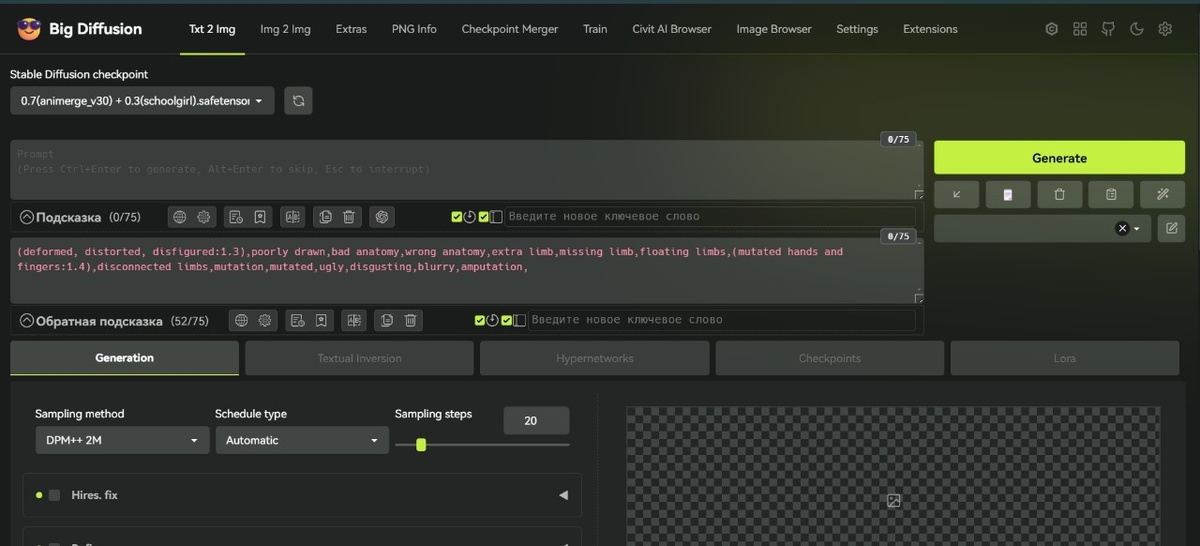Click the trash icon in Подсказка row
Screen dimensions: 1200x546
[x=349, y=216]
